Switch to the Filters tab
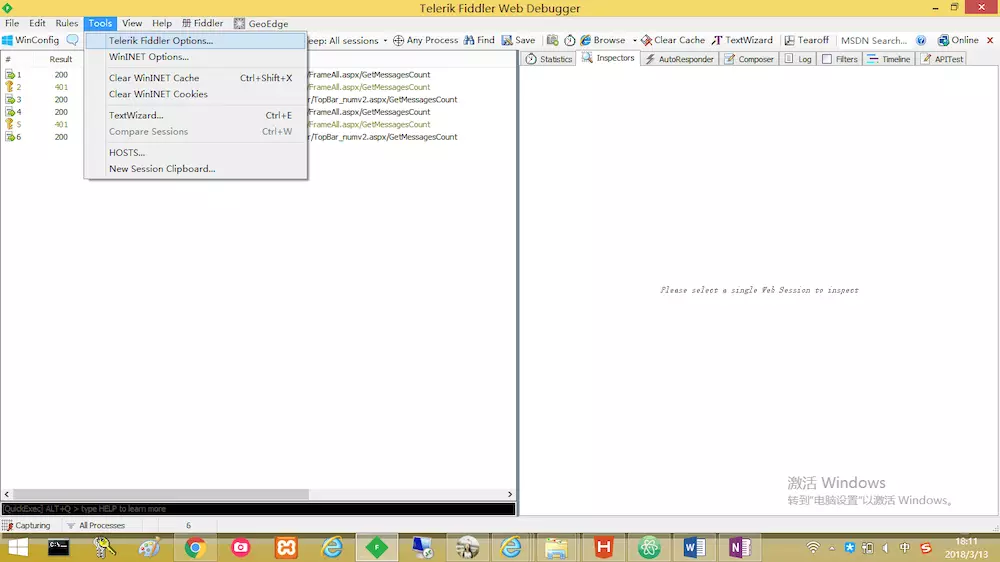Viewport: 1000px width, 562px height. (x=840, y=59)
